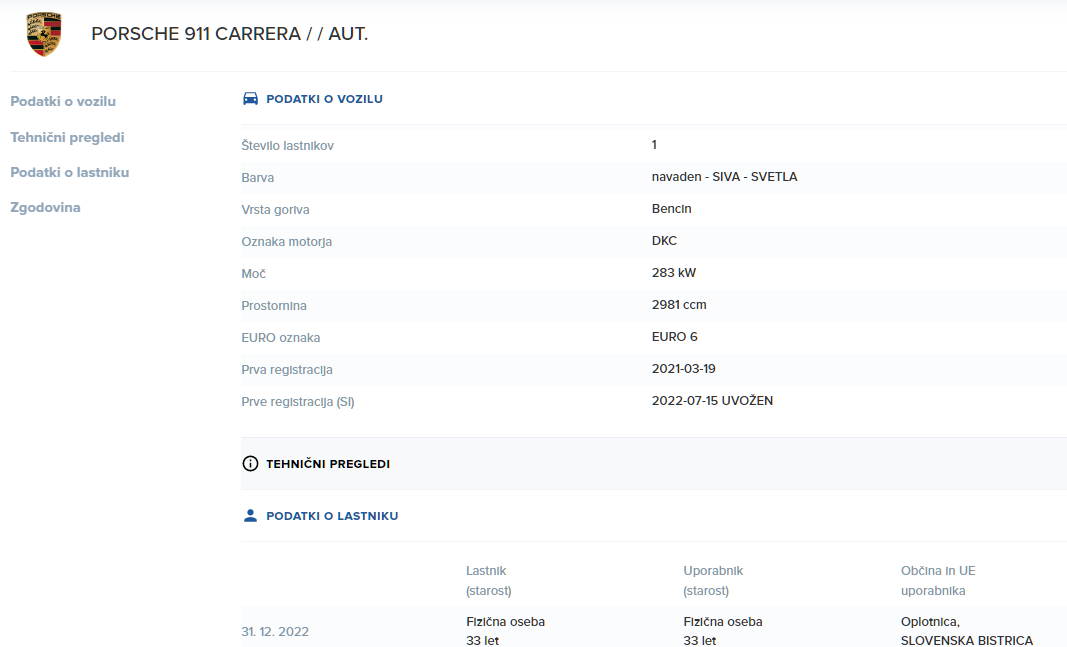Select color value navaden - SIVA - SVETLA
This screenshot has height=647, width=1067.
click(724, 177)
